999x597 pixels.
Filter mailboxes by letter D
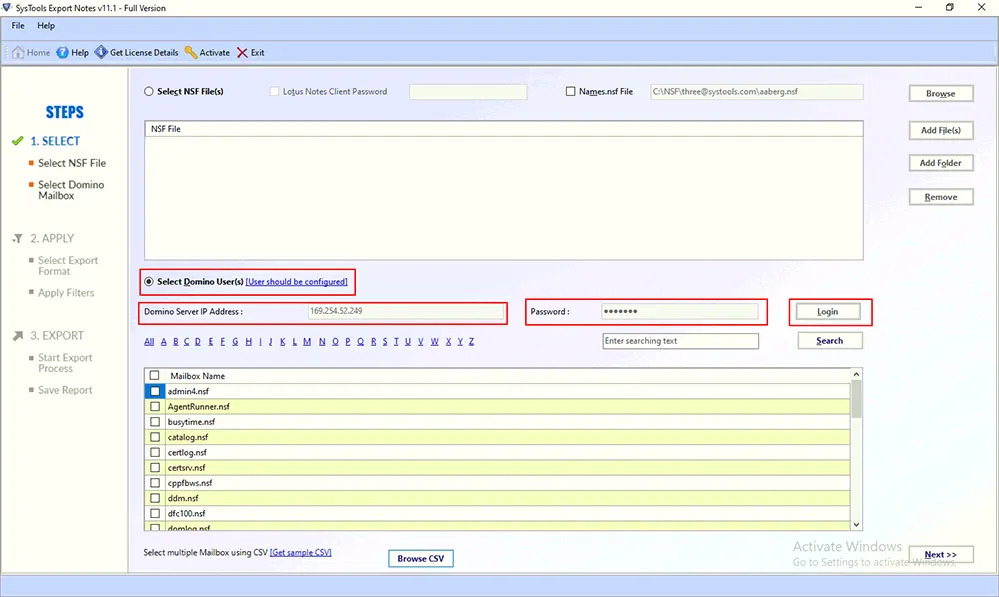coord(198,342)
